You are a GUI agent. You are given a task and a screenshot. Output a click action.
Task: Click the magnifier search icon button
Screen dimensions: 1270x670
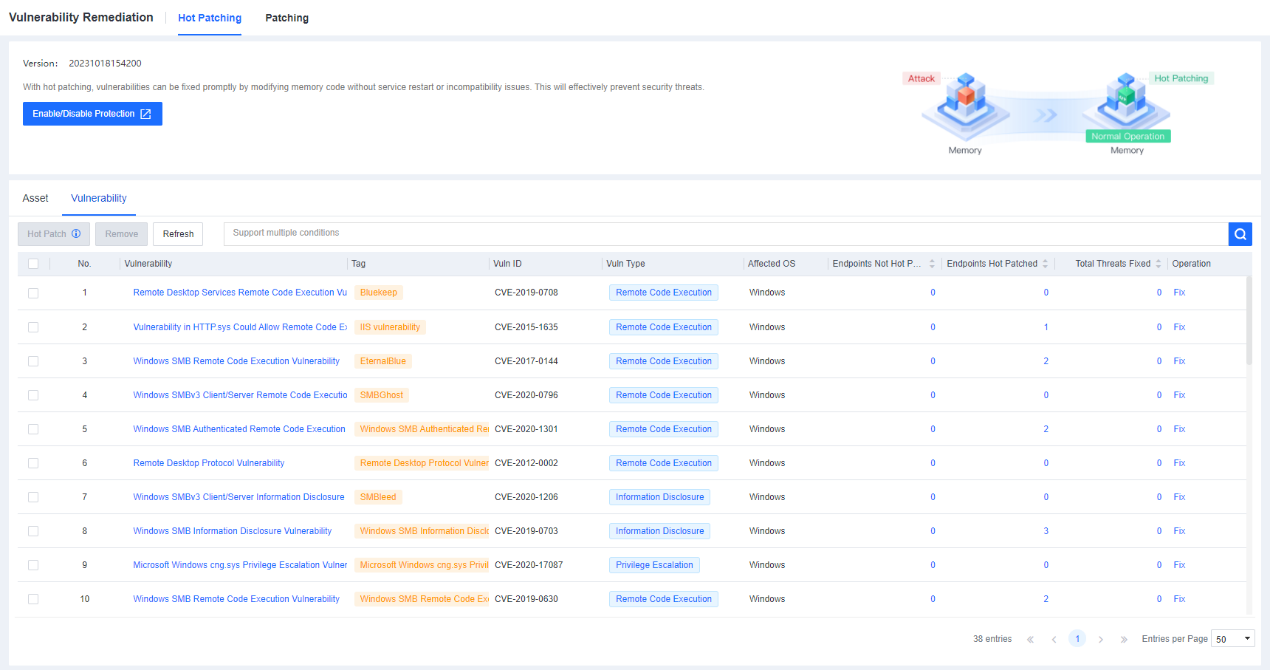point(1240,234)
